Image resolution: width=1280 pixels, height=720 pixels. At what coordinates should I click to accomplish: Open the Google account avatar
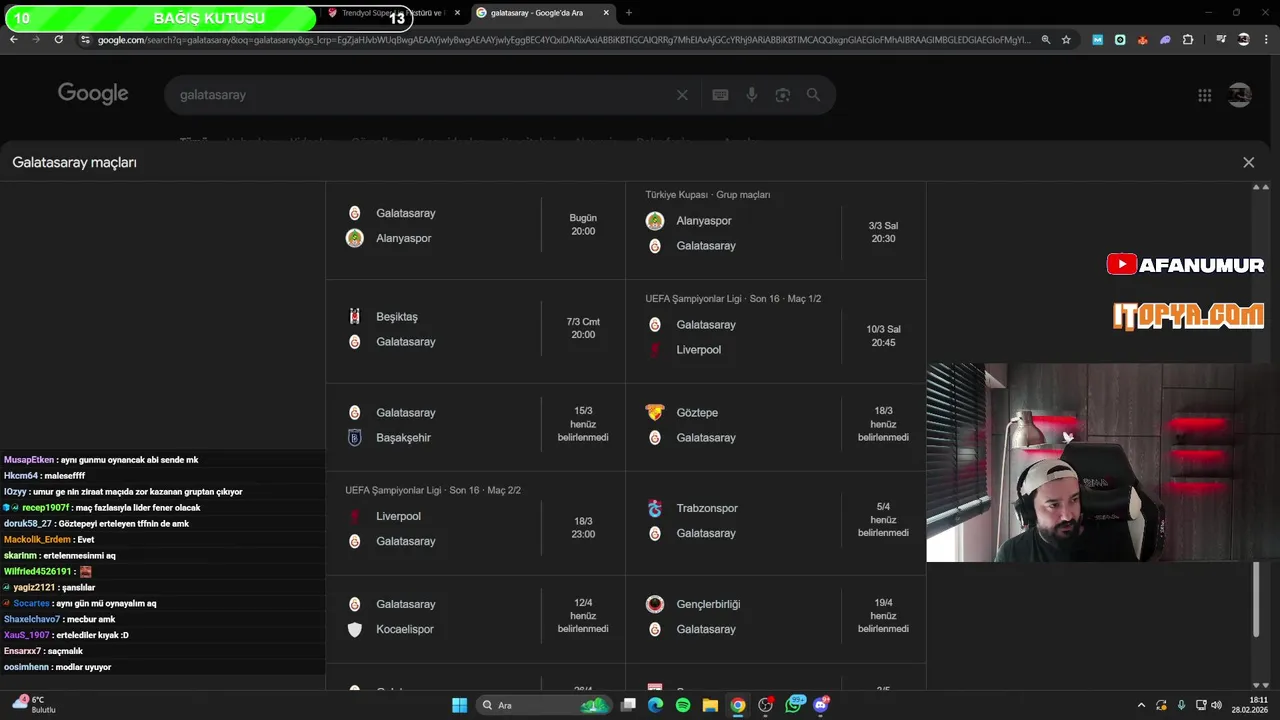[x=1239, y=95]
